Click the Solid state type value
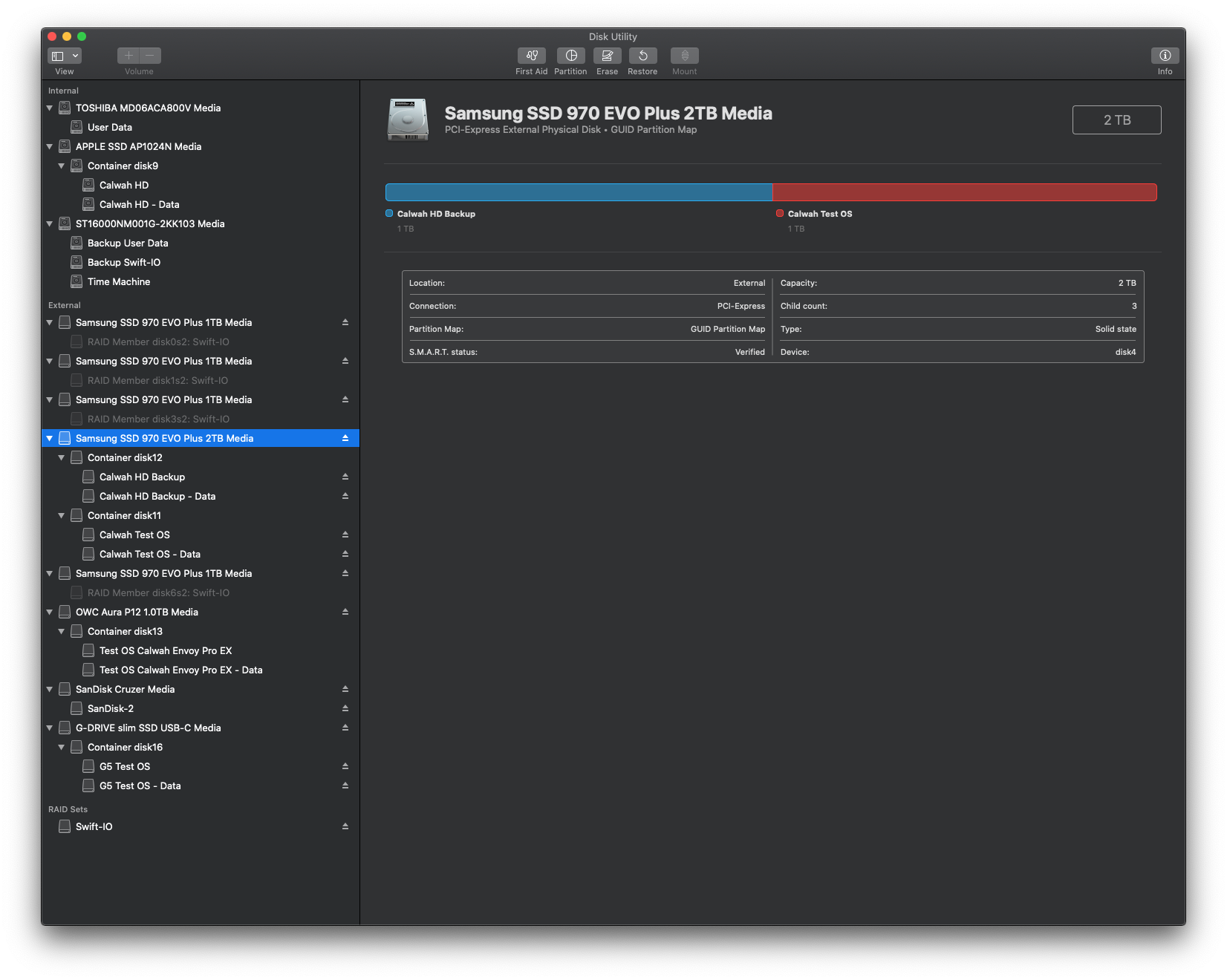Viewport: 1227px width, 980px height. (1116, 330)
